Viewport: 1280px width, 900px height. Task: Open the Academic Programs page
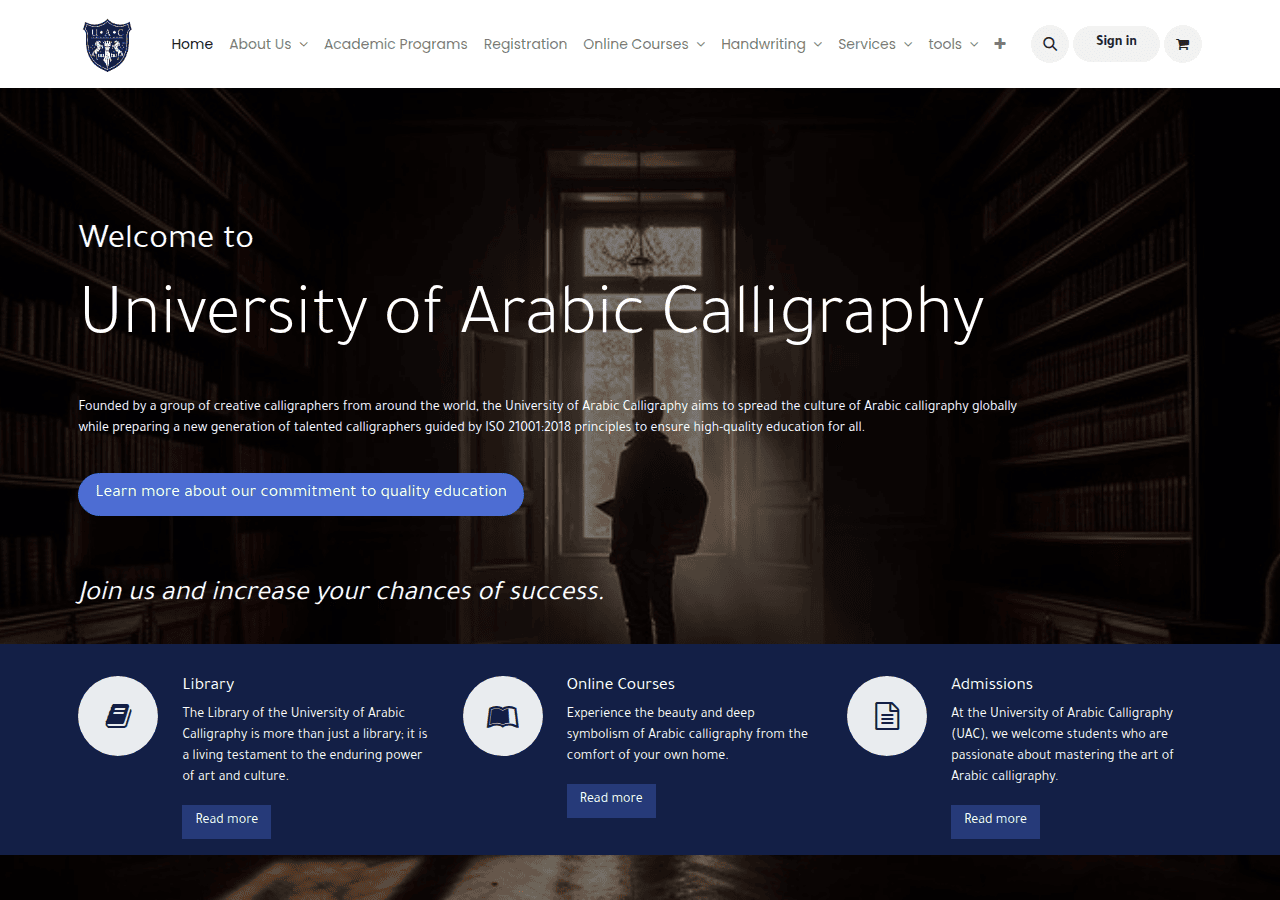[396, 44]
